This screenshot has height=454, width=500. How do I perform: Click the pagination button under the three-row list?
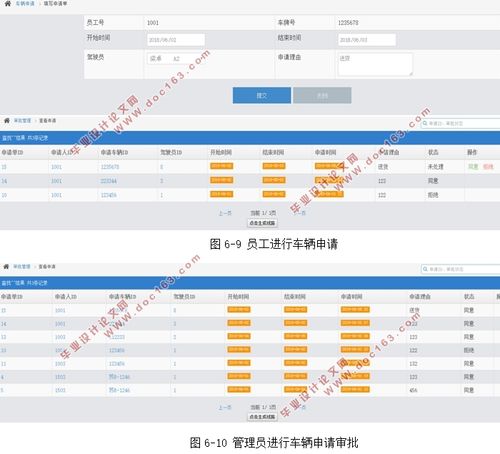point(262,223)
